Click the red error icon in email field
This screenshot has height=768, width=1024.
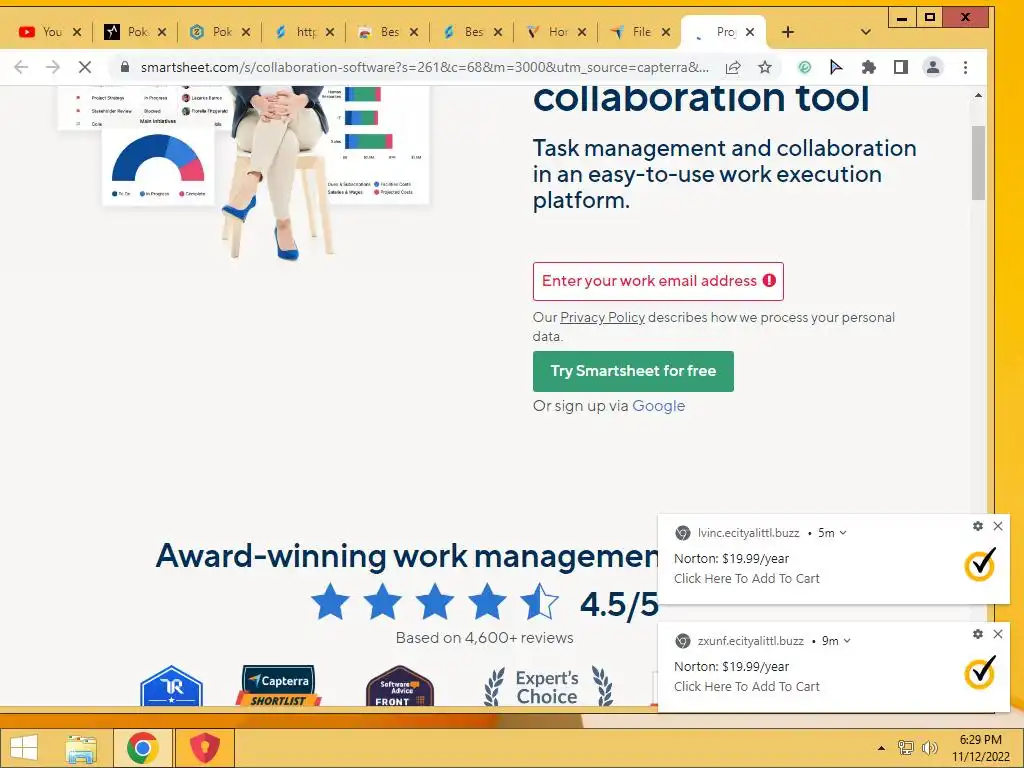pyautogui.click(x=769, y=281)
